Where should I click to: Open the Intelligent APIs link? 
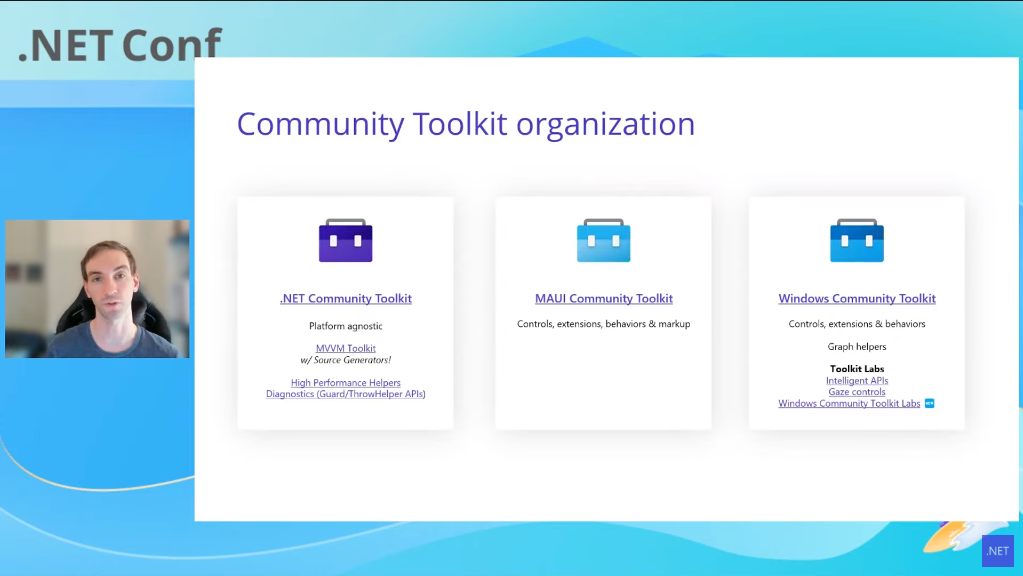(x=857, y=380)
